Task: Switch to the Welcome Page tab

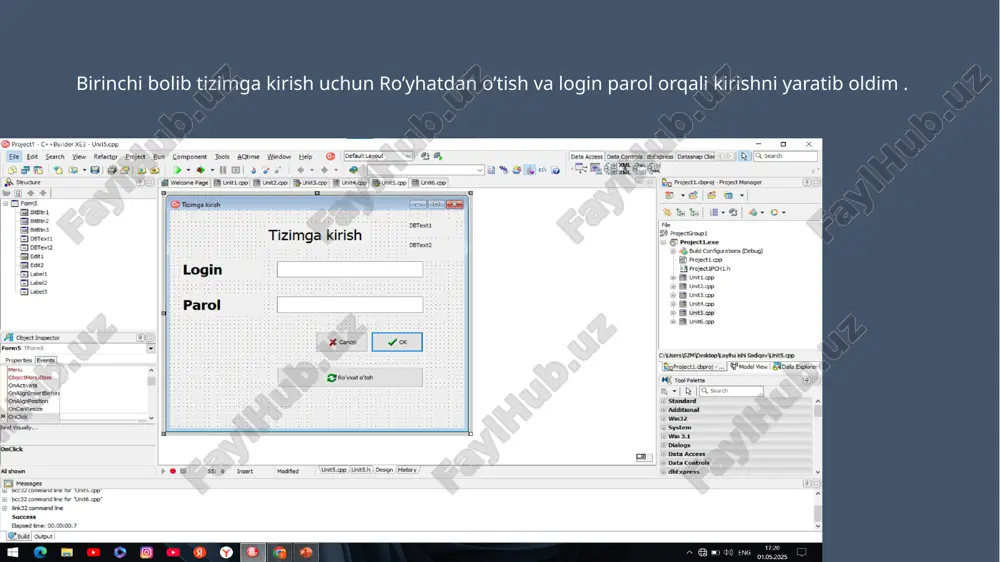Action: pyautogui.click(x=186, y=183)
